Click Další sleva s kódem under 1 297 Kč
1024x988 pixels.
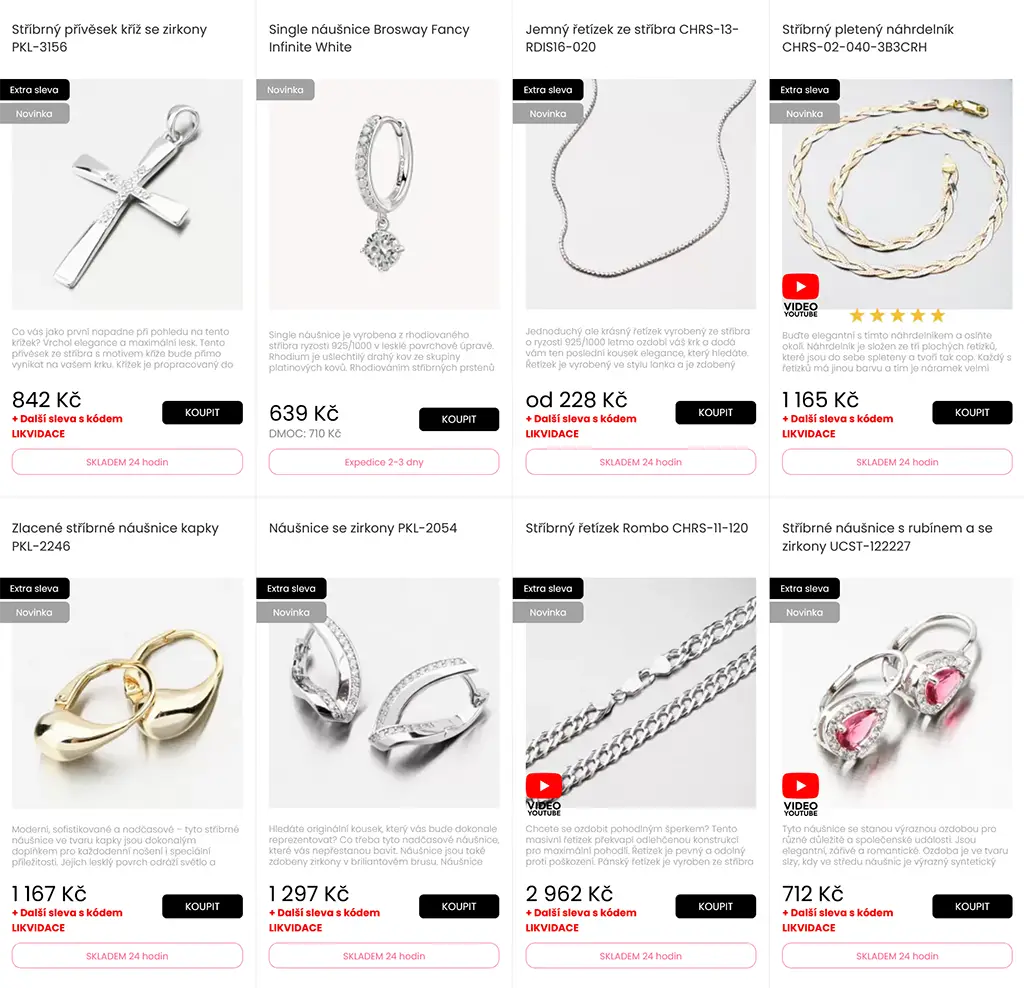point(325,913)
